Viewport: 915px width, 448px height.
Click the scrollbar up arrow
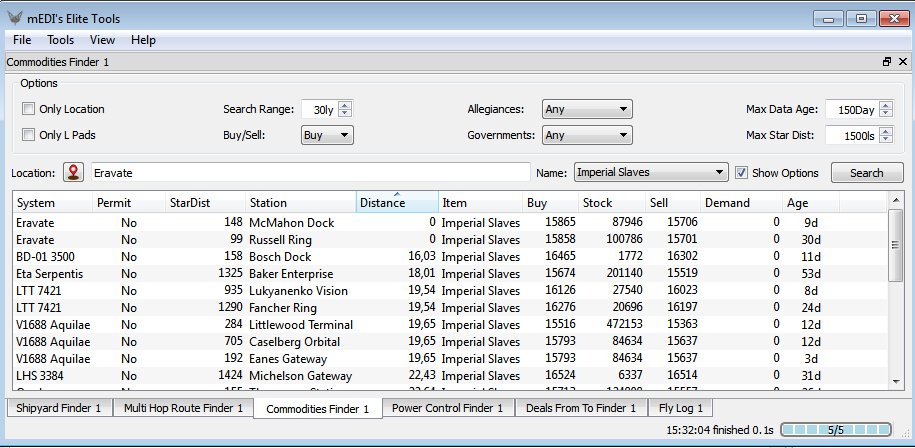(x=895, y=200)
